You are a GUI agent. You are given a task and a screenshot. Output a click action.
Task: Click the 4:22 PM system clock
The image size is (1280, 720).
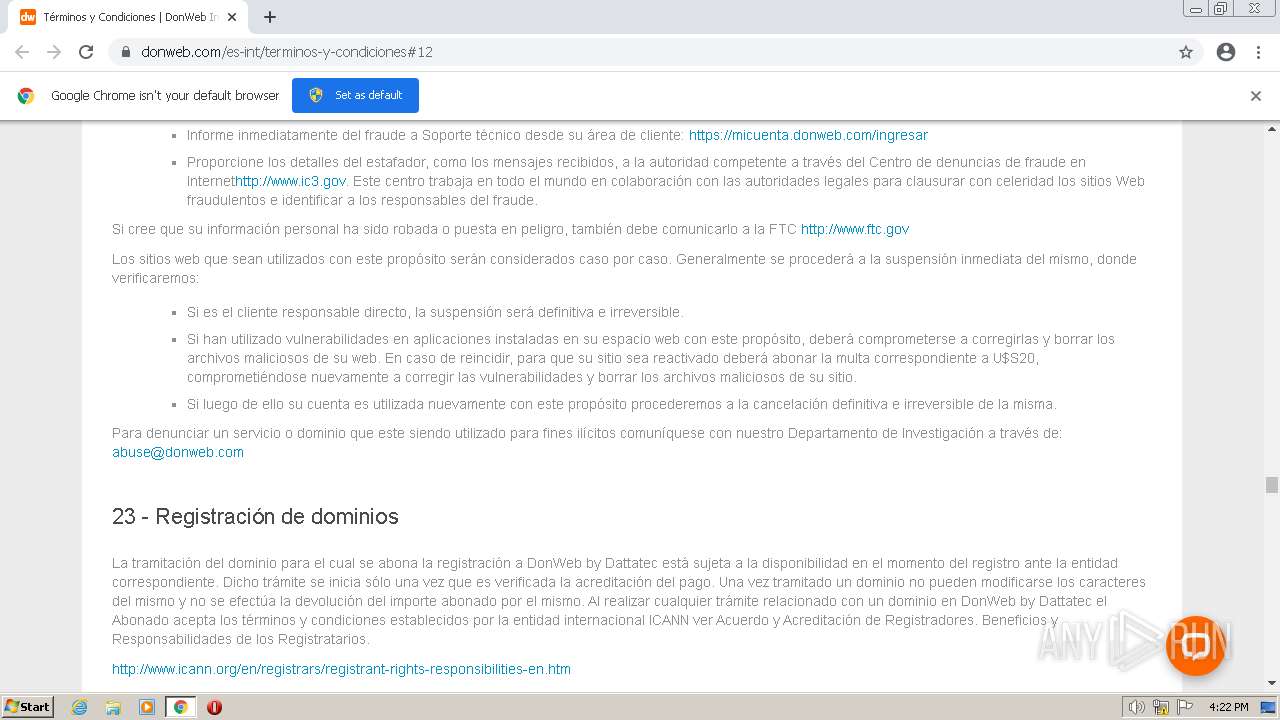(x=1228, y=707)
